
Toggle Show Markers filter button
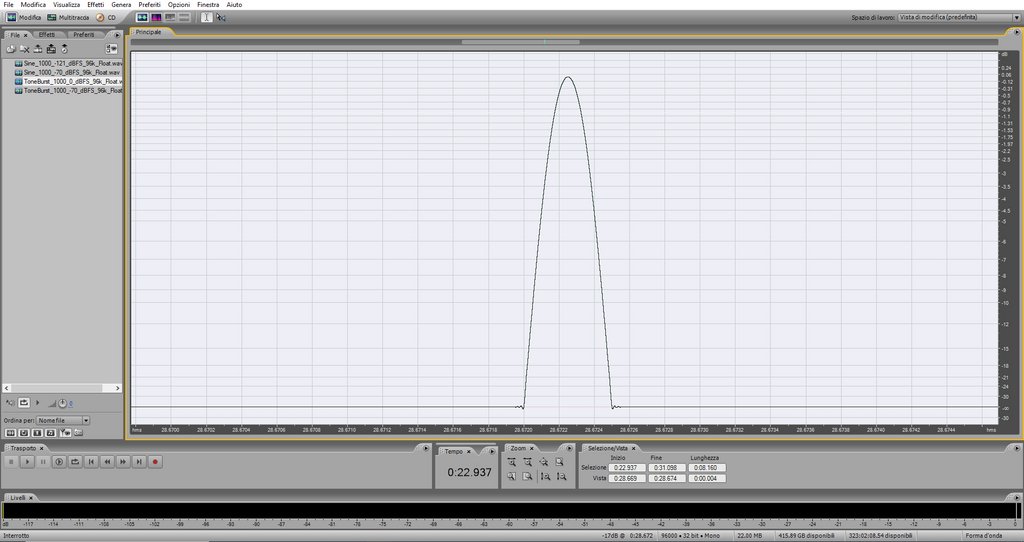click(x=65, y=433)
